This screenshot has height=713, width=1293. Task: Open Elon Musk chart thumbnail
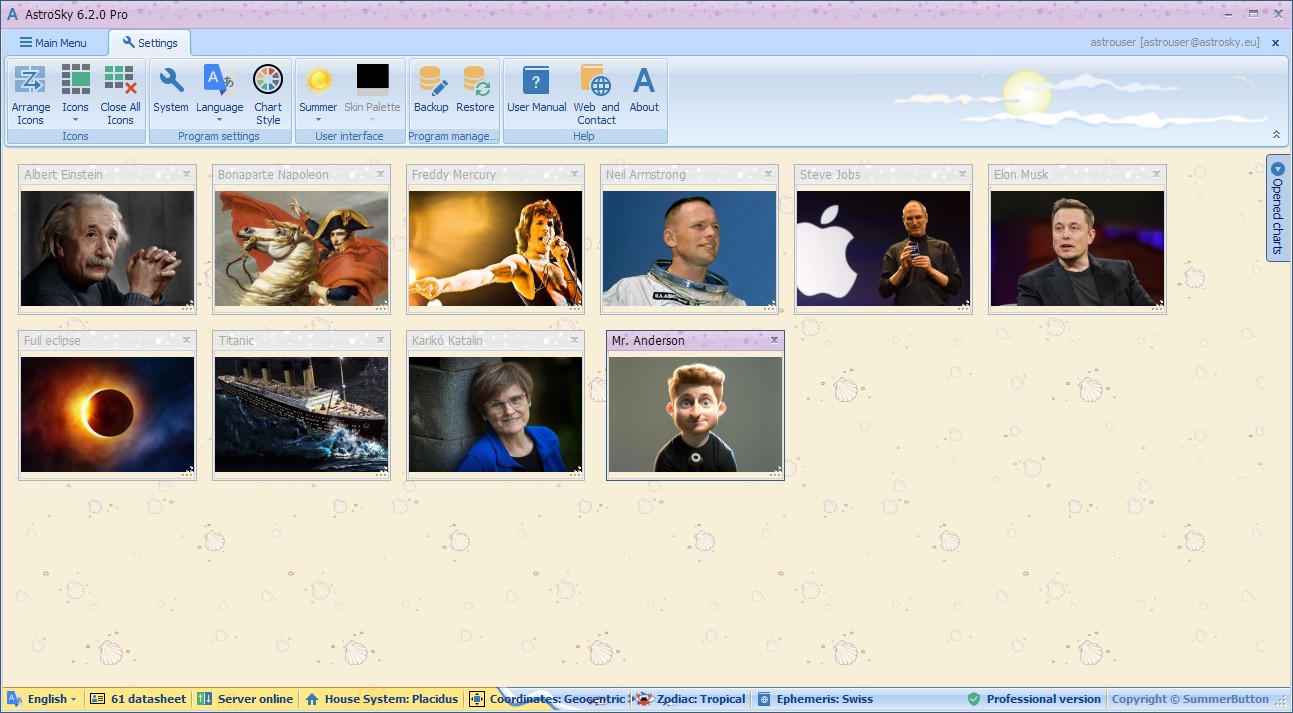(1077, 248)
